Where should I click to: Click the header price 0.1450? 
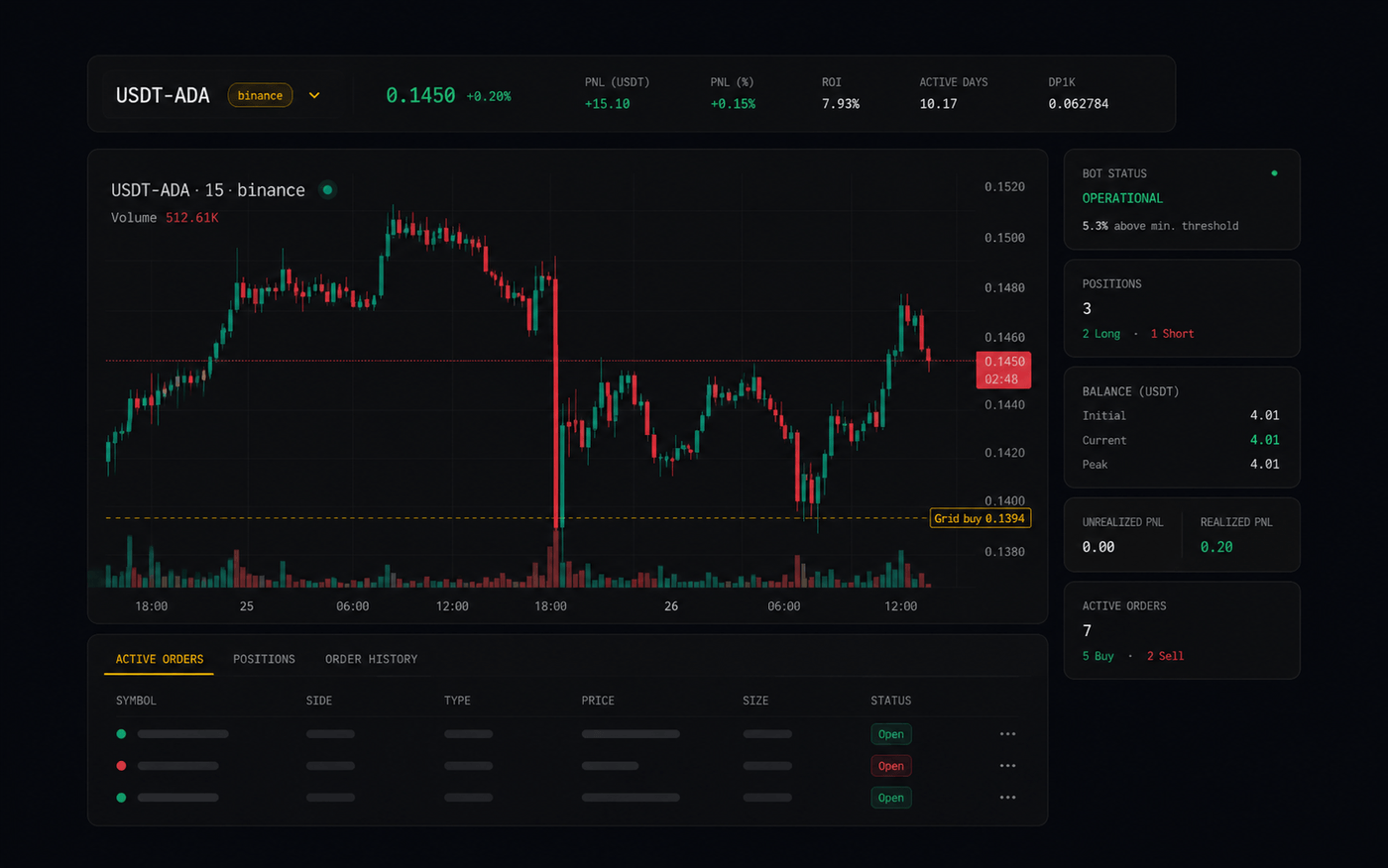coord(420,95)
